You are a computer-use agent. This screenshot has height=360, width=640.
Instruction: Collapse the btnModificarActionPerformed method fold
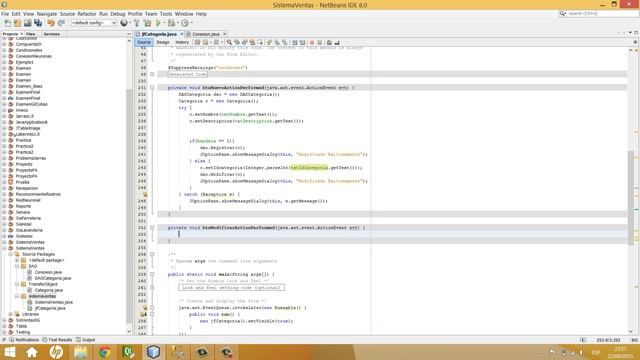pyautogui.click(x=152, y=228)
